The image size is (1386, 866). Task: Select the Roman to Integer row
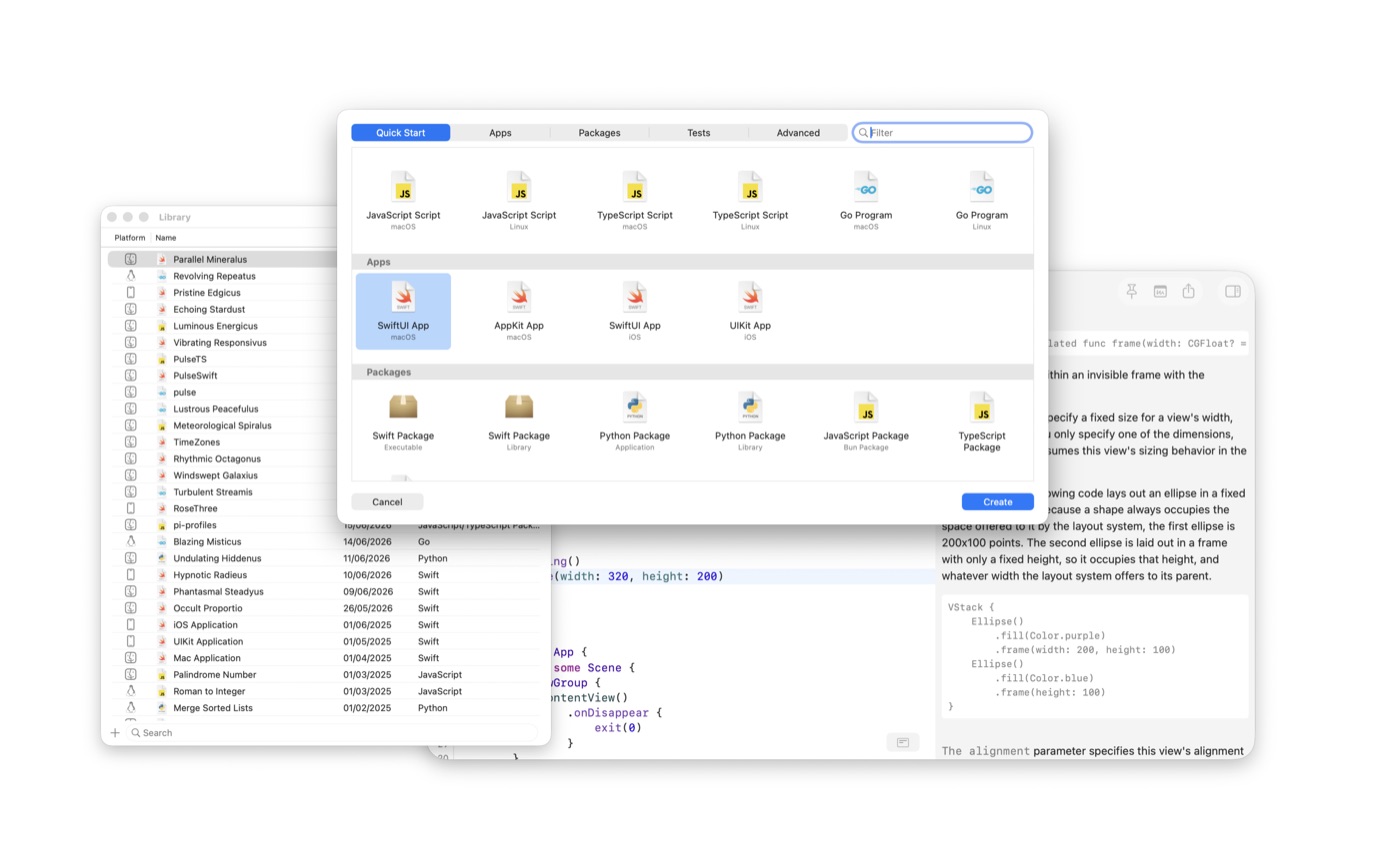325,691
